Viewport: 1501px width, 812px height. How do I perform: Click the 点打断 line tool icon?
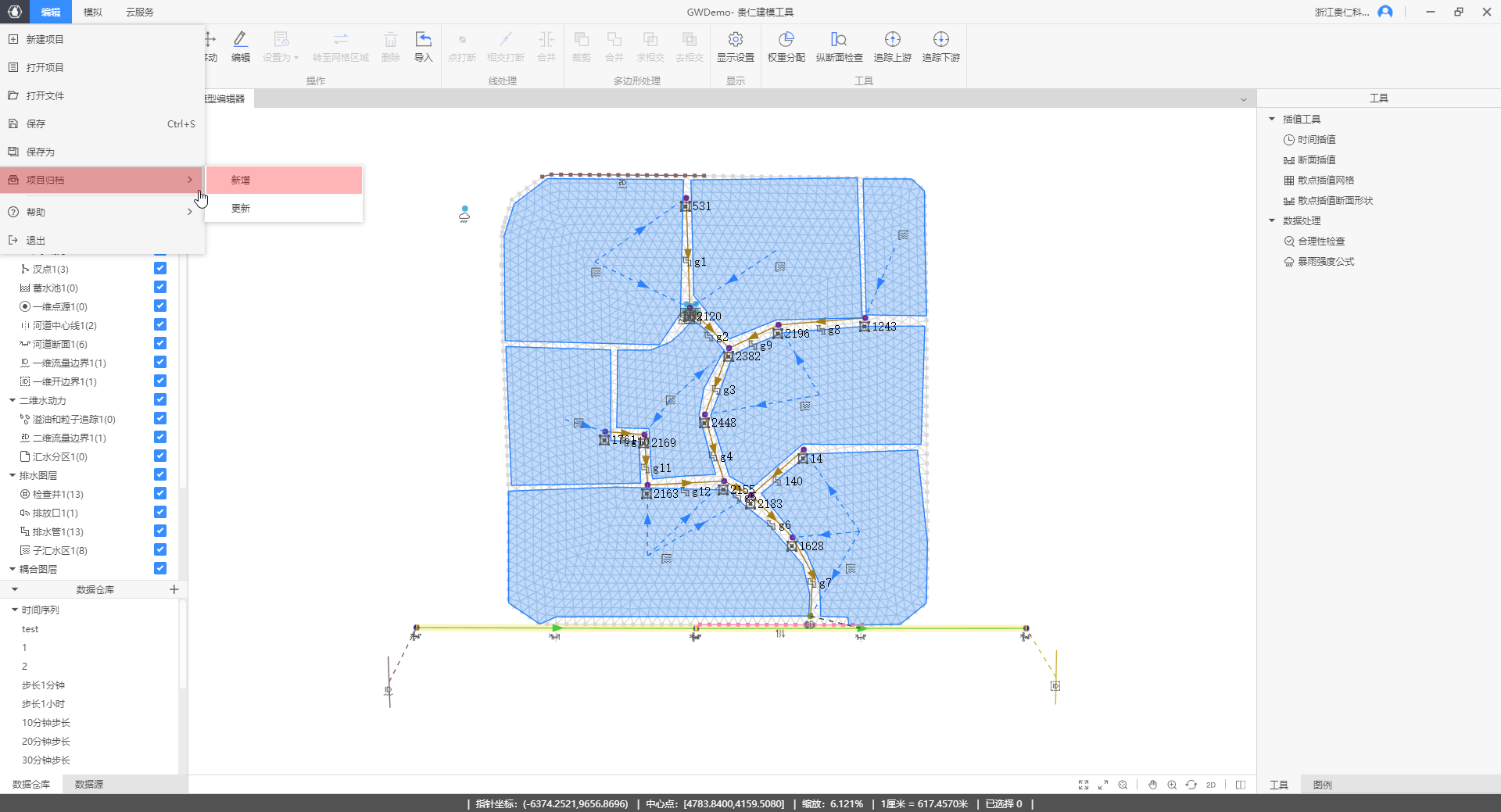(461, 39)
